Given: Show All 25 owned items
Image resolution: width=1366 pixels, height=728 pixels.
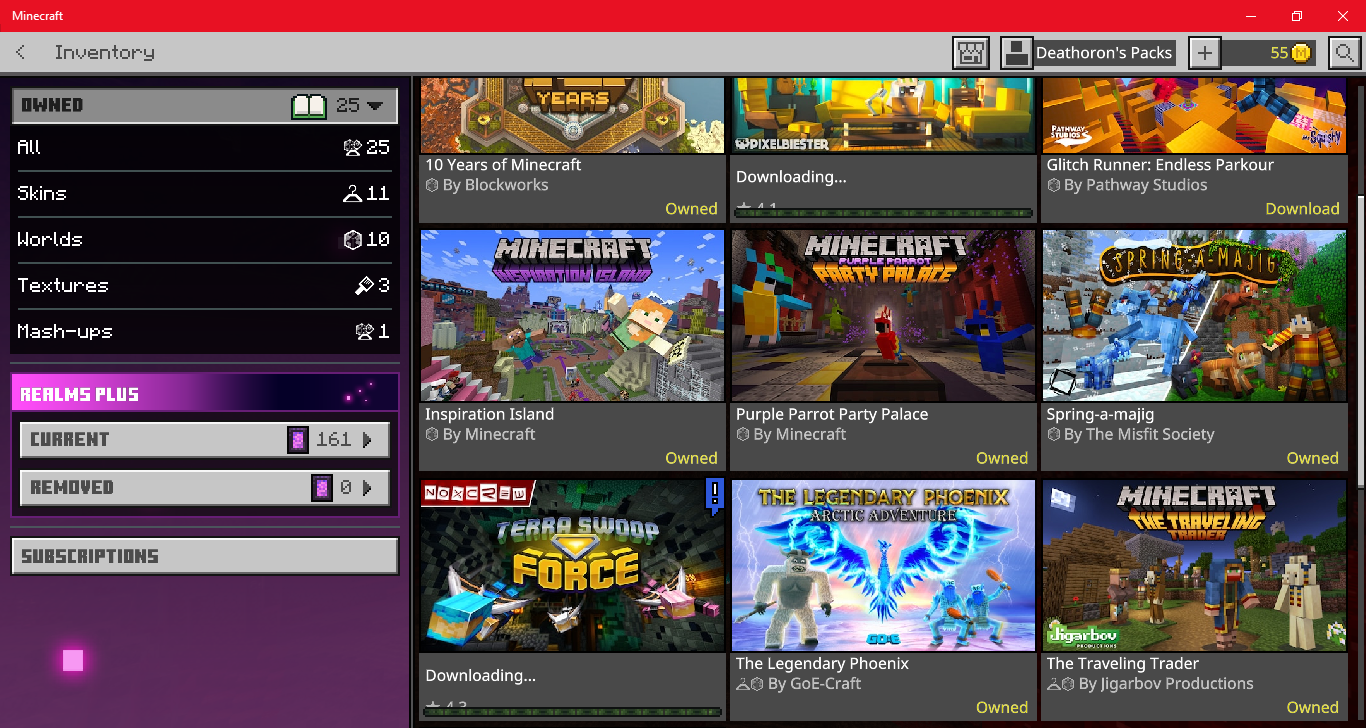Looking at the screenshot, I should point(204,147).
